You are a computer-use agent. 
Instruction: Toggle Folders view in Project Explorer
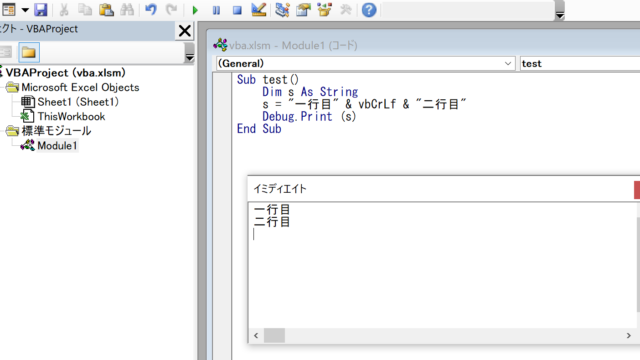pos(29,52)
